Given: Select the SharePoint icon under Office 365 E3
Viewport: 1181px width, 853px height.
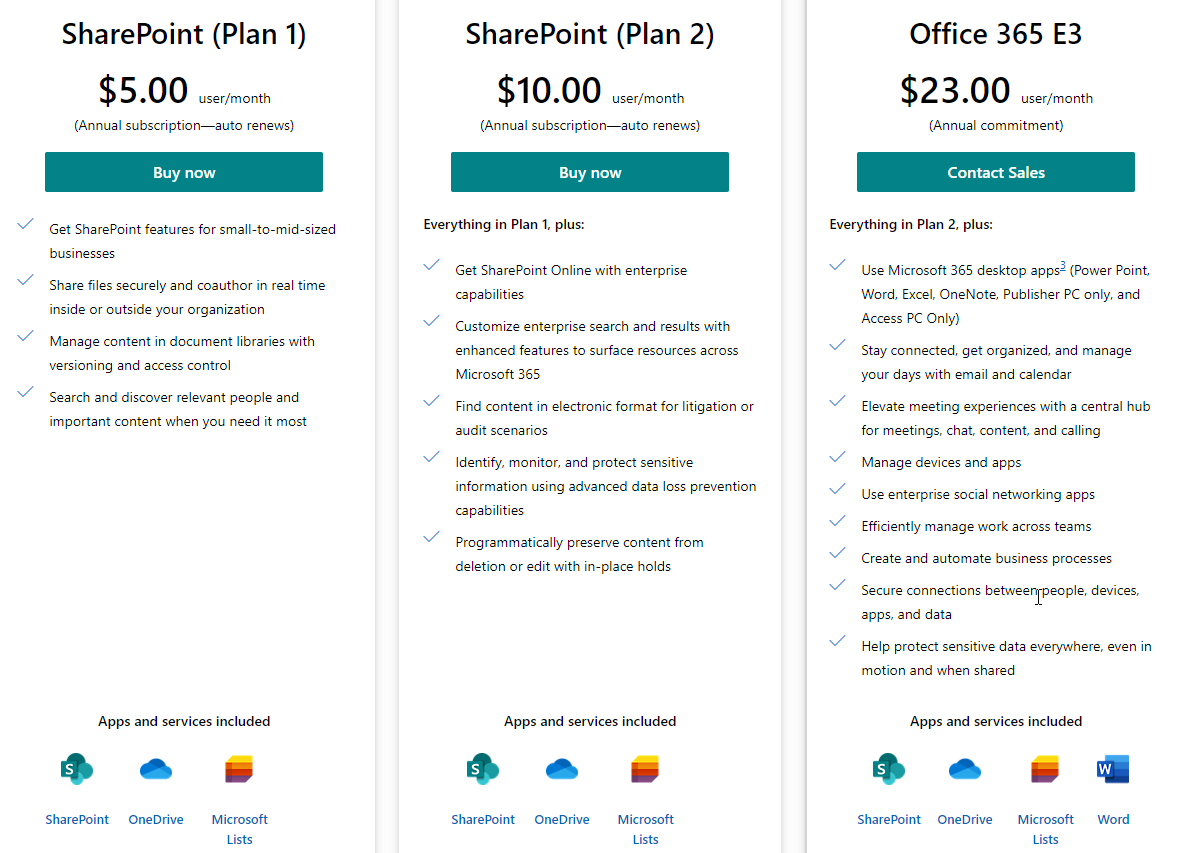Looking at the screenshot, I should pyautogui.click(x=889, y=769).
